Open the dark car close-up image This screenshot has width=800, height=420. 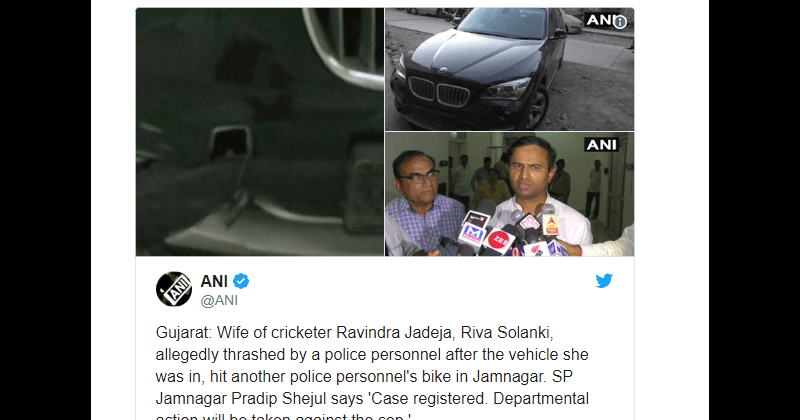pos(260,132)
